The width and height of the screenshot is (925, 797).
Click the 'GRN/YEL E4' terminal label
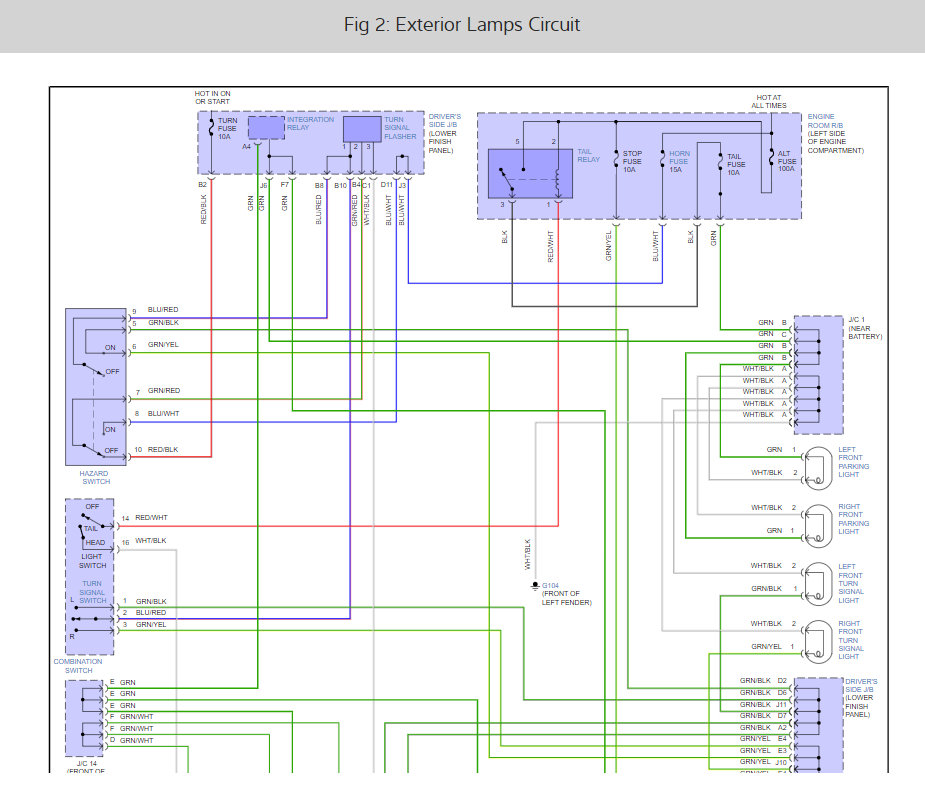click(763, 739)
